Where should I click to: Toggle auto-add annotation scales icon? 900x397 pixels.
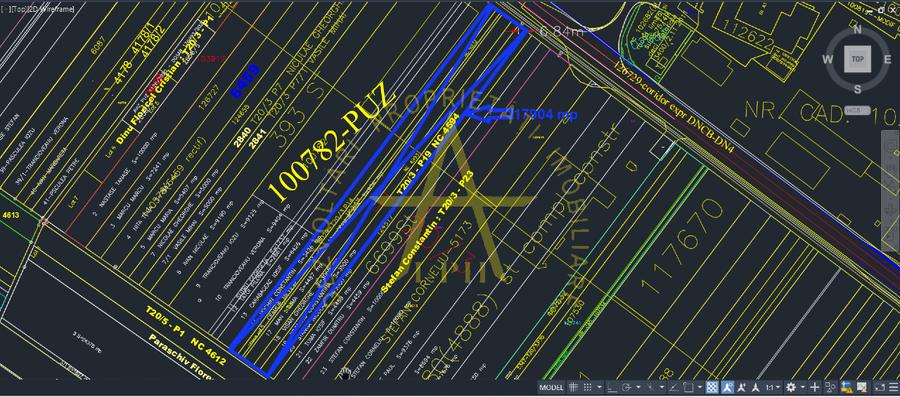point(741,387)
